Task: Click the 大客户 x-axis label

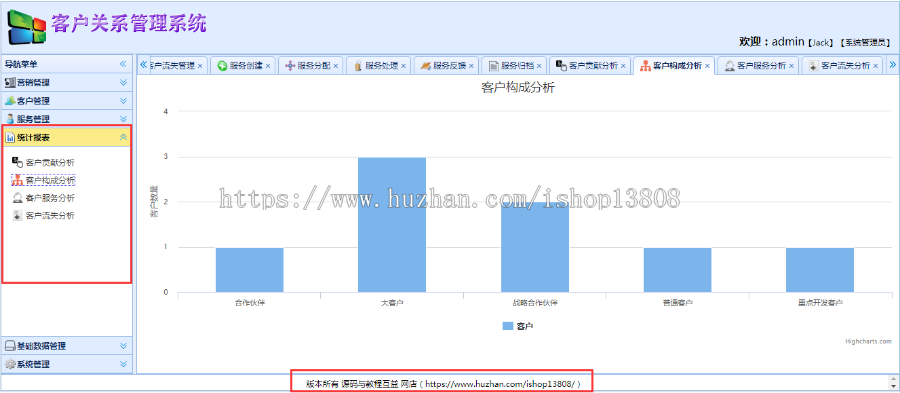Action: coord(392,302)
